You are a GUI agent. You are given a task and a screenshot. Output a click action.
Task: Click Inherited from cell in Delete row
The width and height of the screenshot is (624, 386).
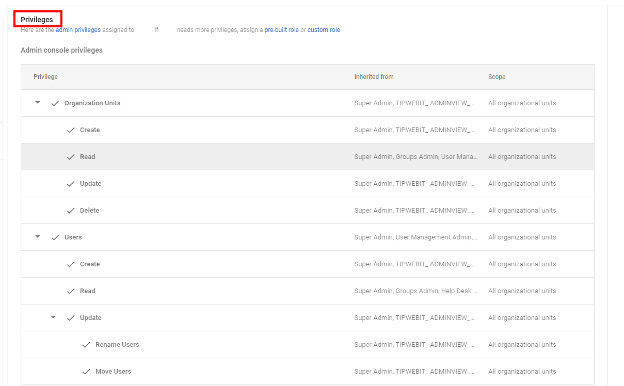(414, 211)
